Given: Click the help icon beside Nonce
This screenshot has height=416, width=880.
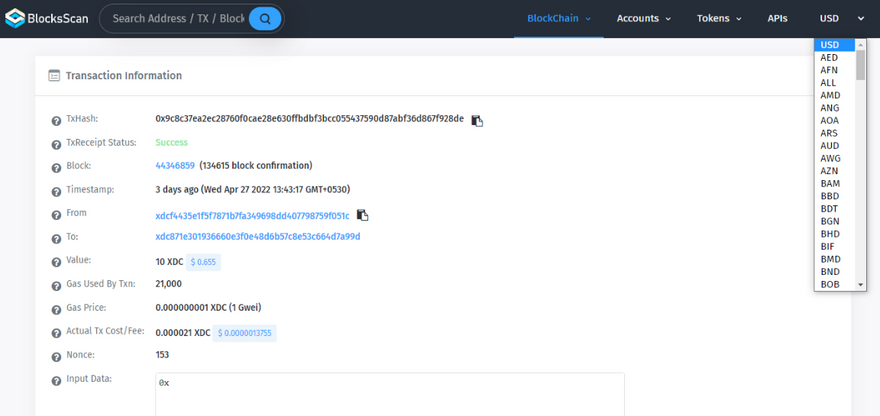Looking at the screenshot, I should coord(57,356).
